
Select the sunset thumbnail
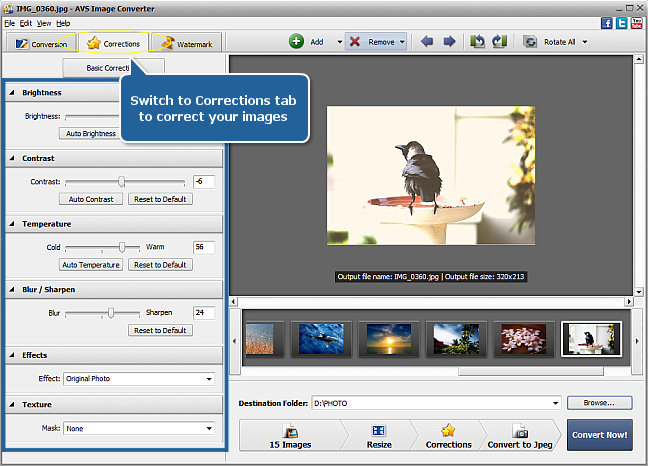pos(389,339)
